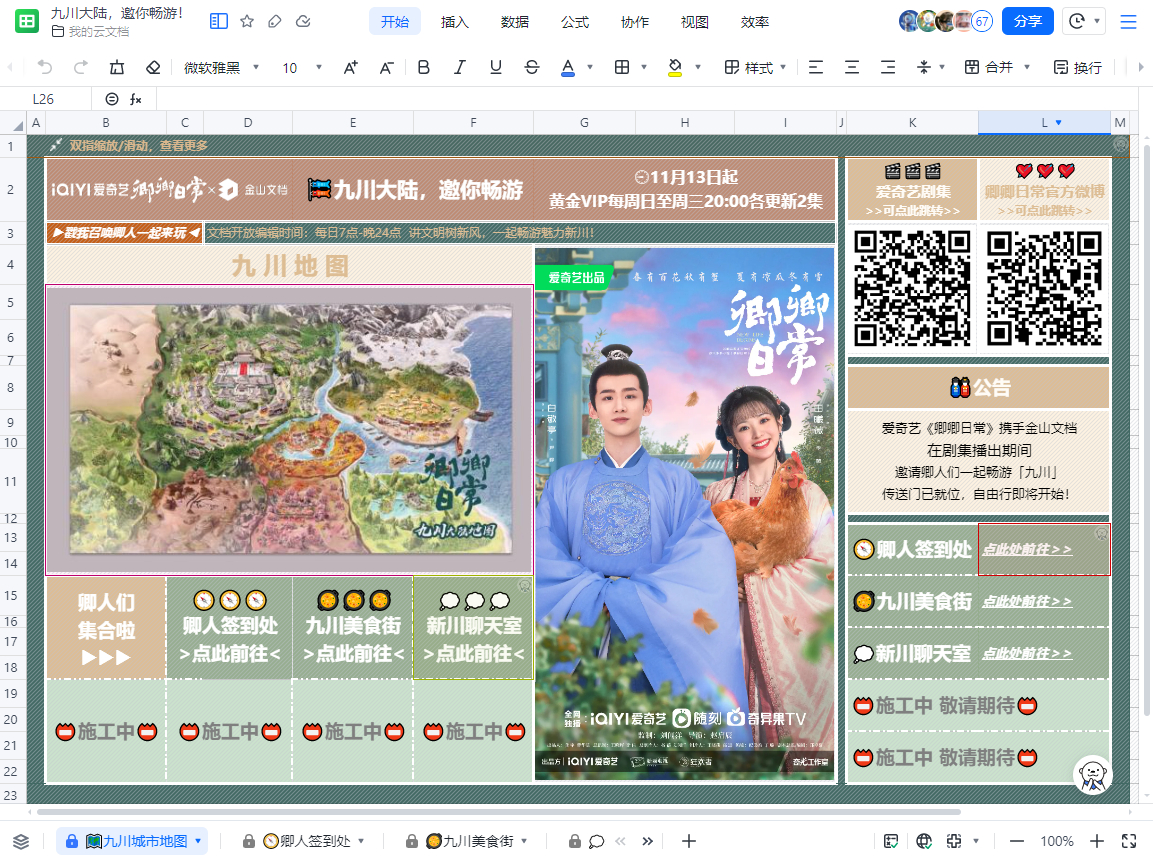Zoom out with minus button
The width and height of the screenshot is (1153, 857).
click(x=1017, y=841)
